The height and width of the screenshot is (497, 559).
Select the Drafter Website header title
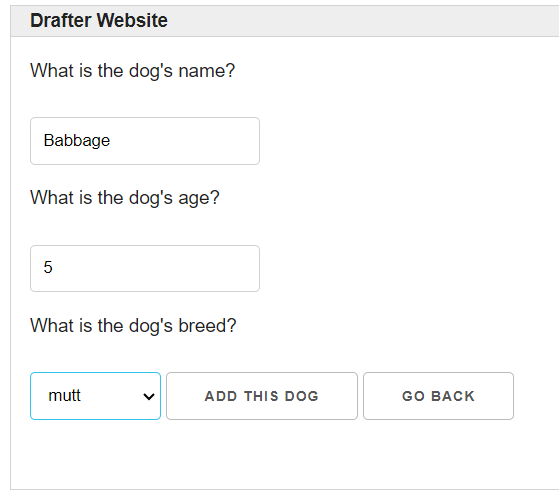coord(99,20)
